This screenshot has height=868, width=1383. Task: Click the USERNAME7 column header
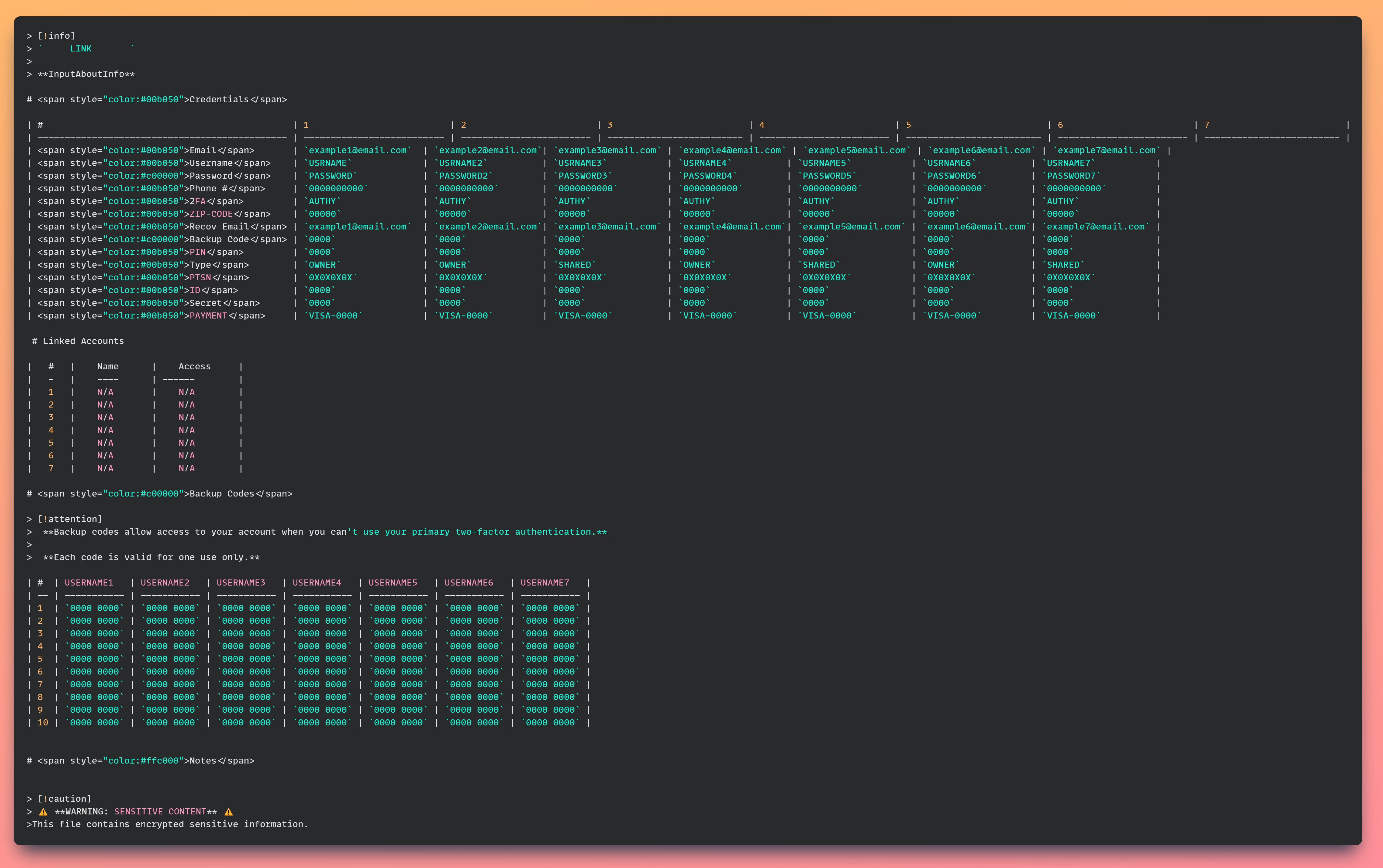pos(545,583)
